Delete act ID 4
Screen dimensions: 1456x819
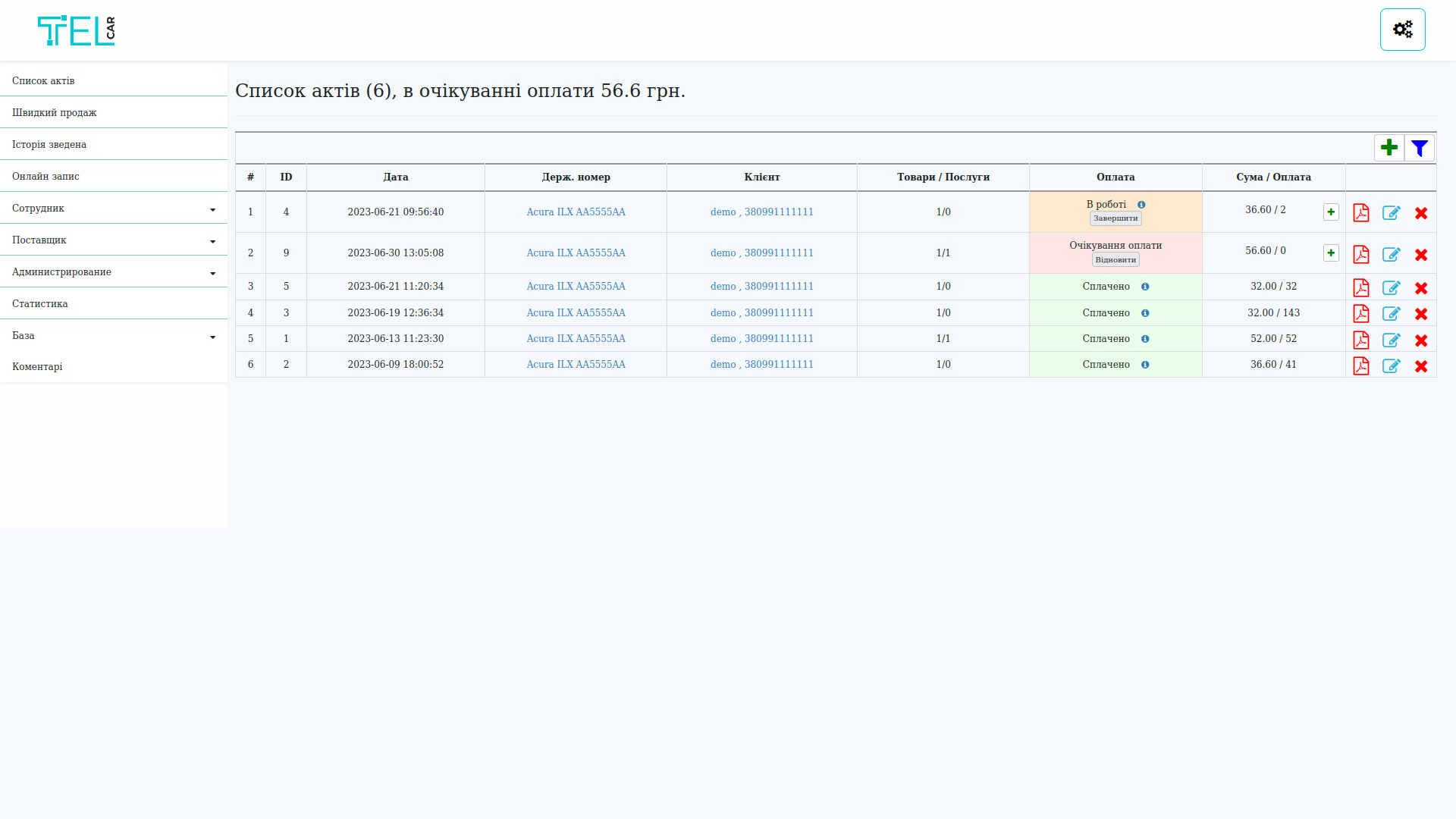[1421, 214]
